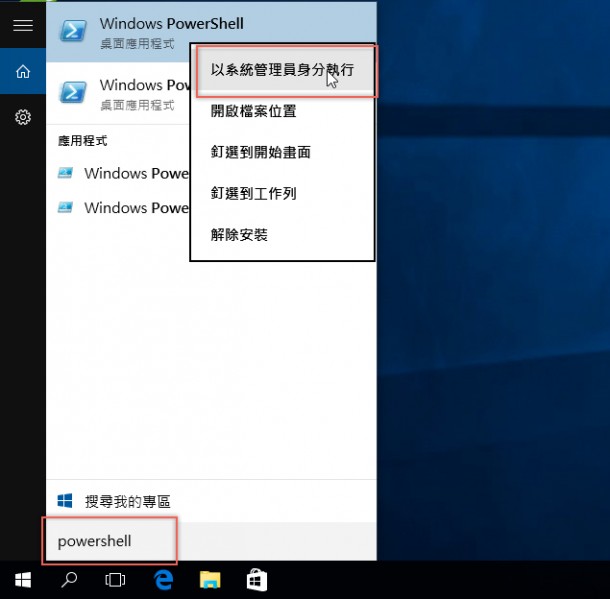Image resolution: width=610 pixels, height=599 pixels.
Task: Click the search box containing powershell
Action: [211, 541]
